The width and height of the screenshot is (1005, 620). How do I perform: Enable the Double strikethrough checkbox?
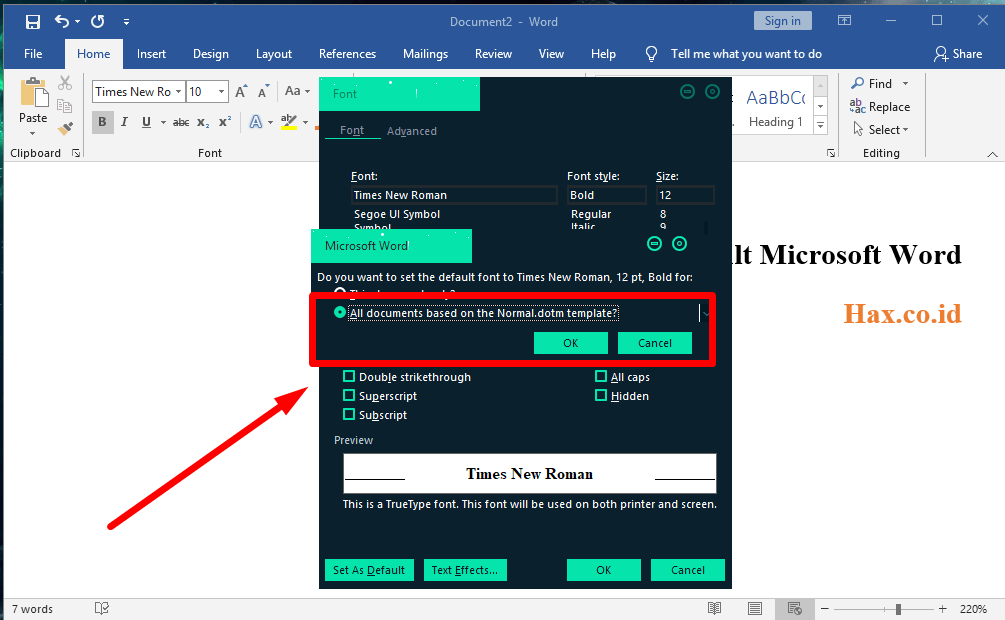pos(349,376)
